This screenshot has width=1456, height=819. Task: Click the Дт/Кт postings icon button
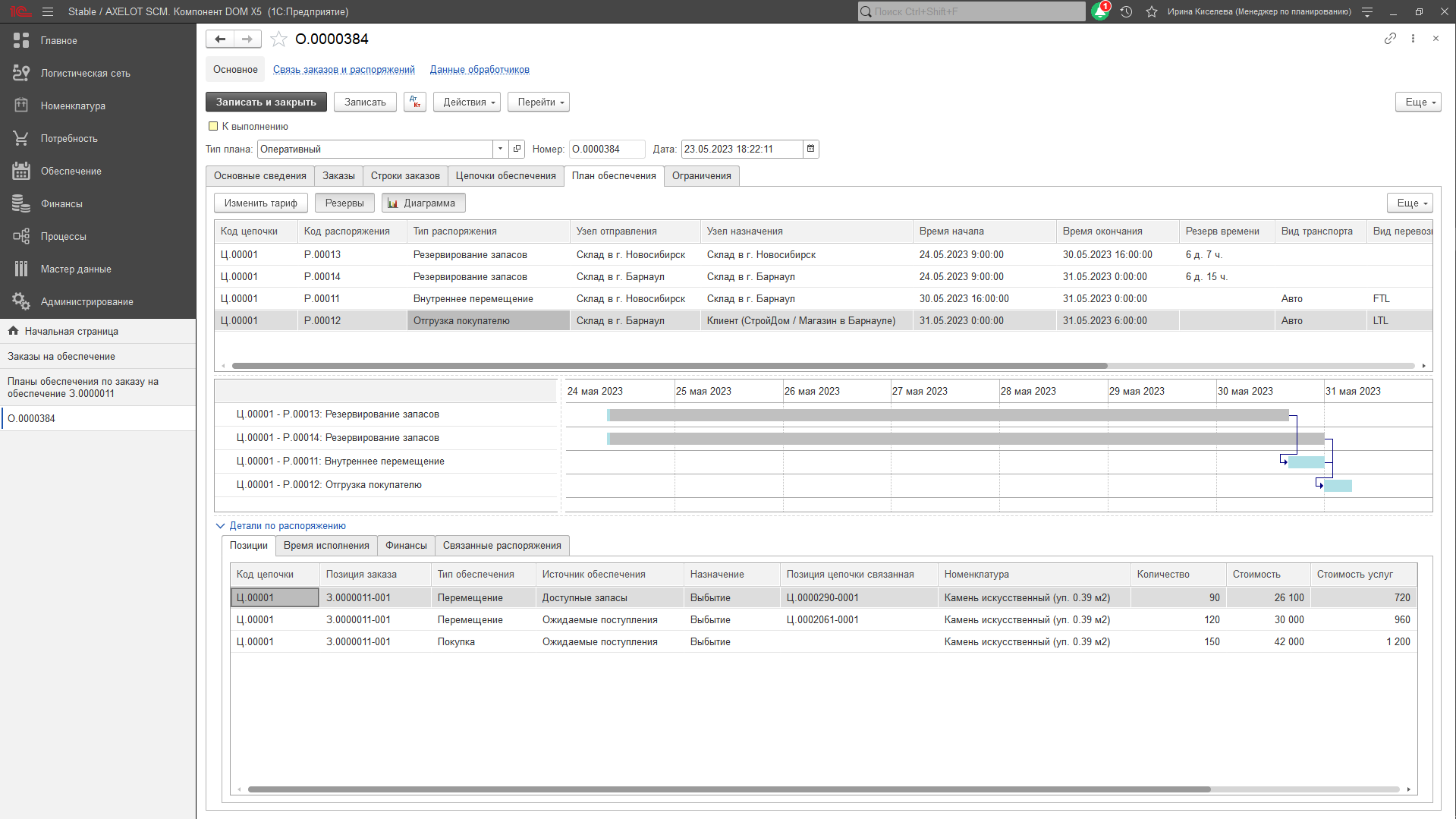415,102
